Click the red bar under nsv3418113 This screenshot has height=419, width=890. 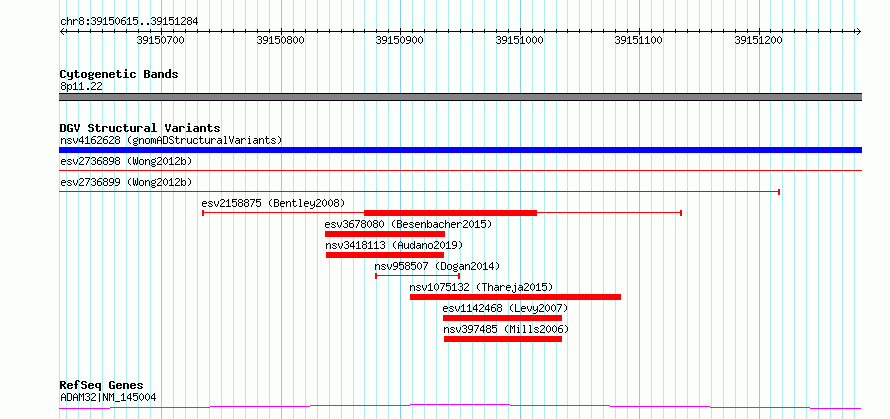(x=385, y=255)
